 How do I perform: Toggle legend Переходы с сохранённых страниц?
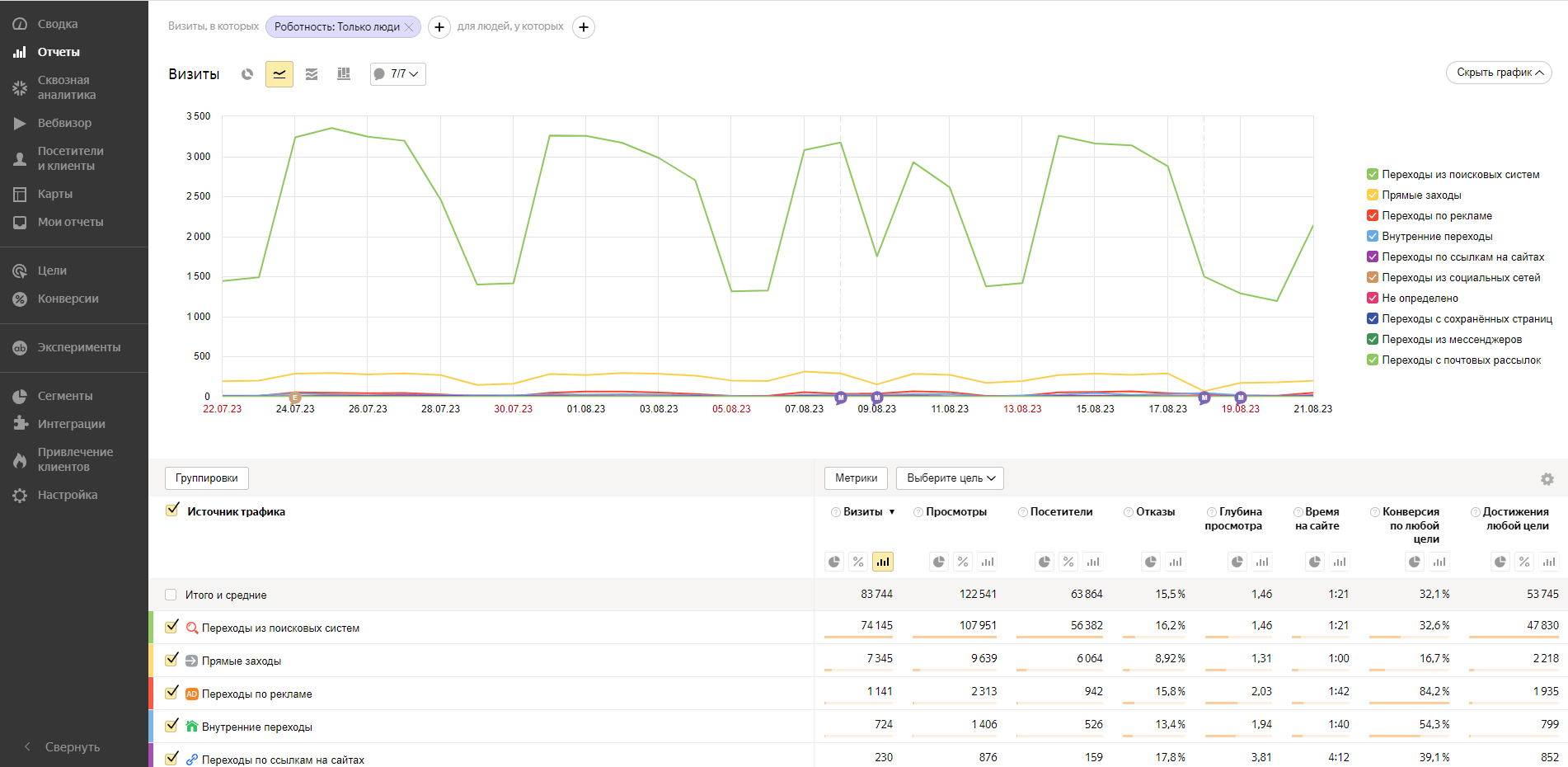(x=1373, y=318)
